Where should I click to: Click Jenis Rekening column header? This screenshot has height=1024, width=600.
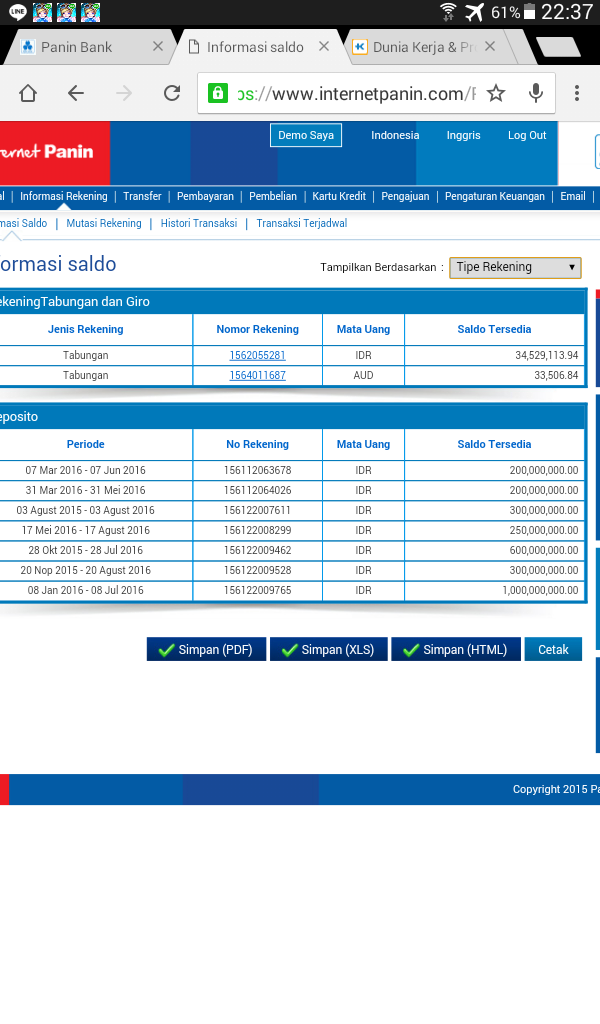86,329
